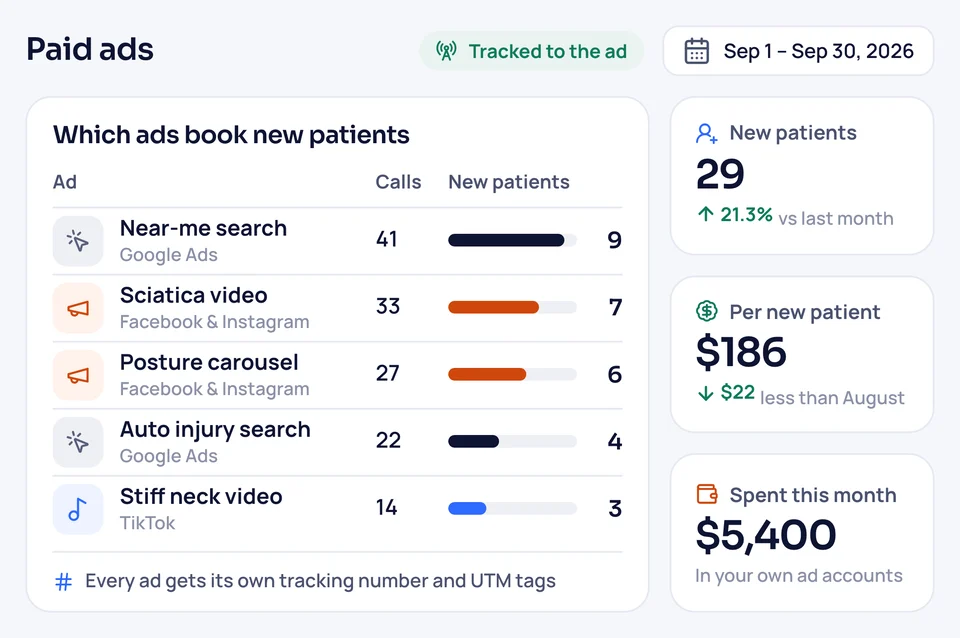Click the green down arrow next to $22
Screen dimensions: 960x638
705,393
